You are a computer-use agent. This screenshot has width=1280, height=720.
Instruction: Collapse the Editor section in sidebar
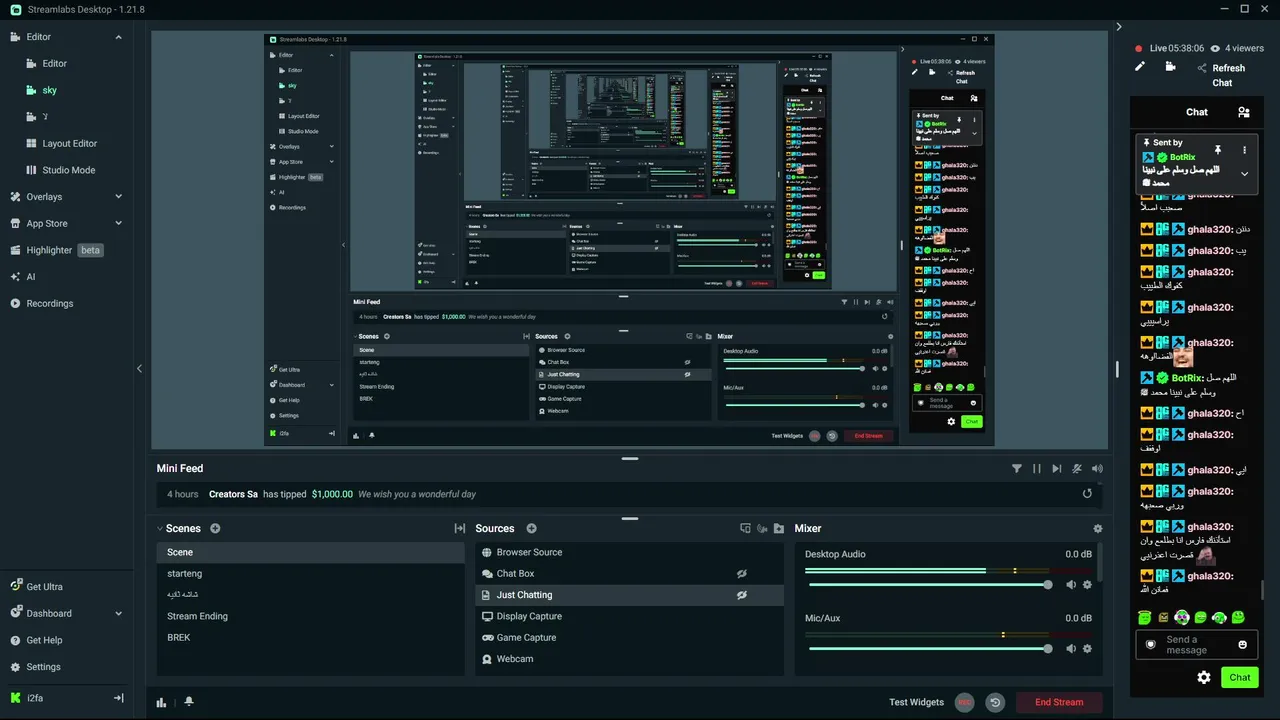[x=118, y=37]
